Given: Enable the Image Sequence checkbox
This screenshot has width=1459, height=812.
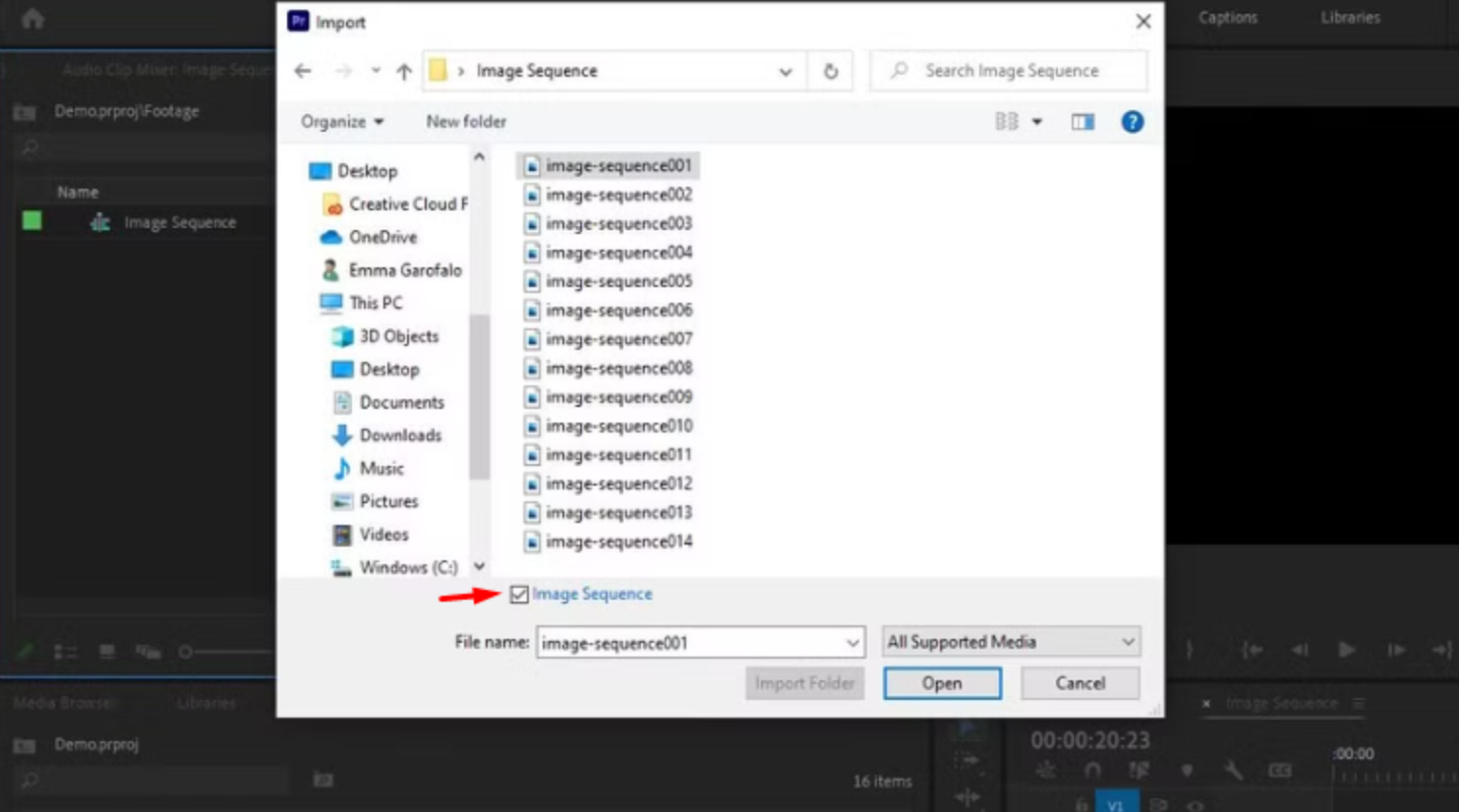Looking at the screenshot, I should (518, 594).
